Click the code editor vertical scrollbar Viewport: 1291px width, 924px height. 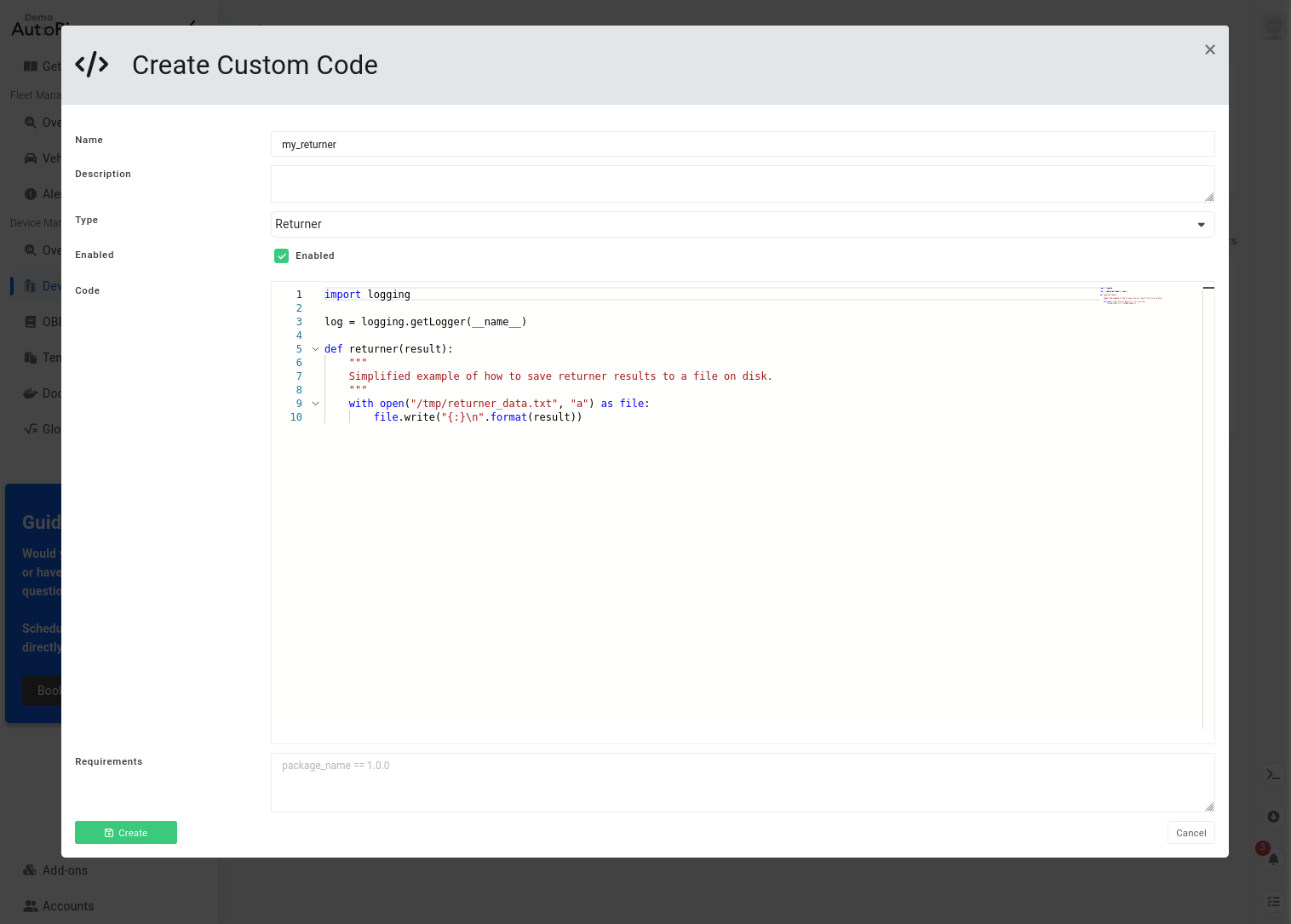click(1208, 508)
